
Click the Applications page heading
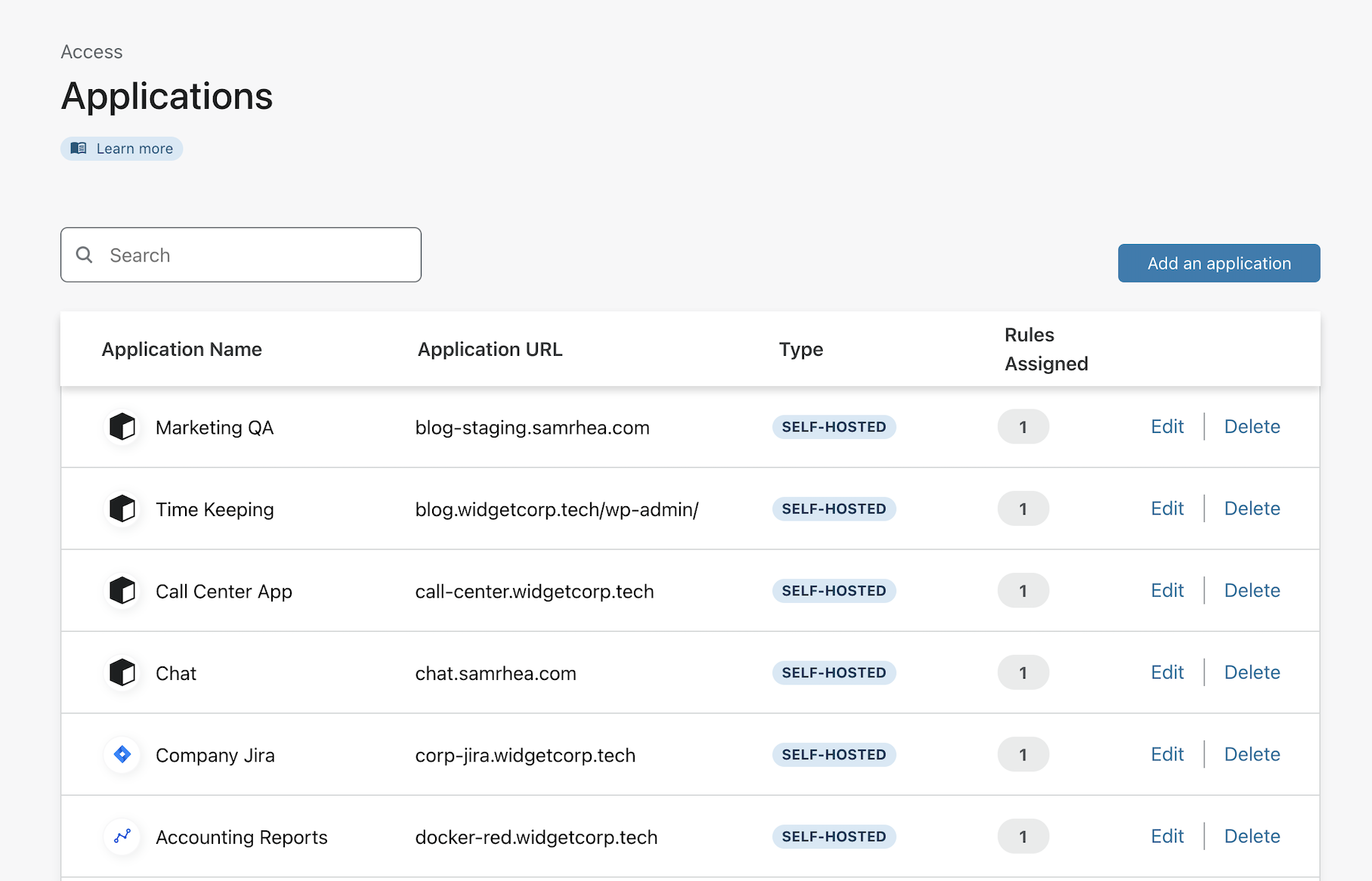(167, 96)
